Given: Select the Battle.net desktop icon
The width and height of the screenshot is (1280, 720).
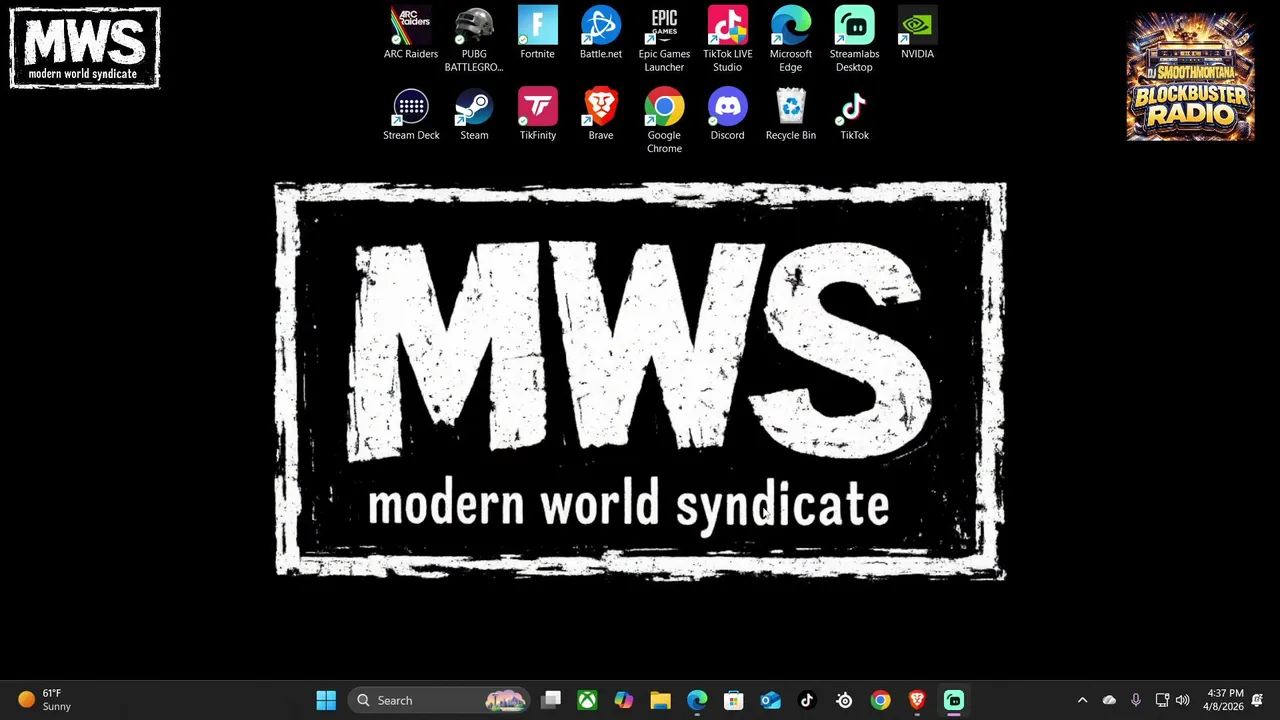Looking at the screenshot, I should coord(601,34).
